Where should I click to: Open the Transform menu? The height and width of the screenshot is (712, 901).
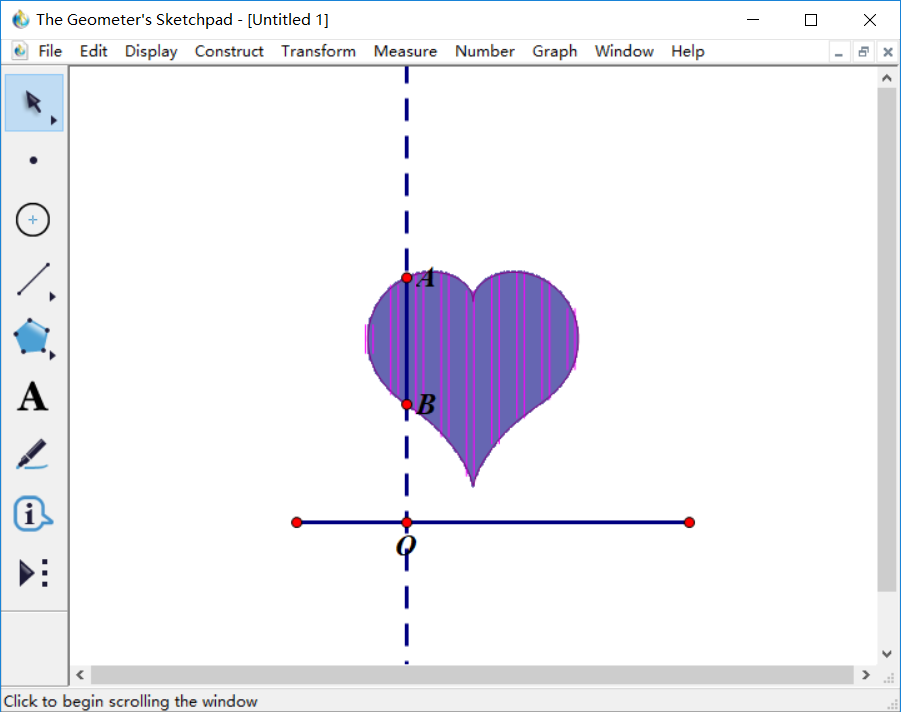[x=318, y=51]
